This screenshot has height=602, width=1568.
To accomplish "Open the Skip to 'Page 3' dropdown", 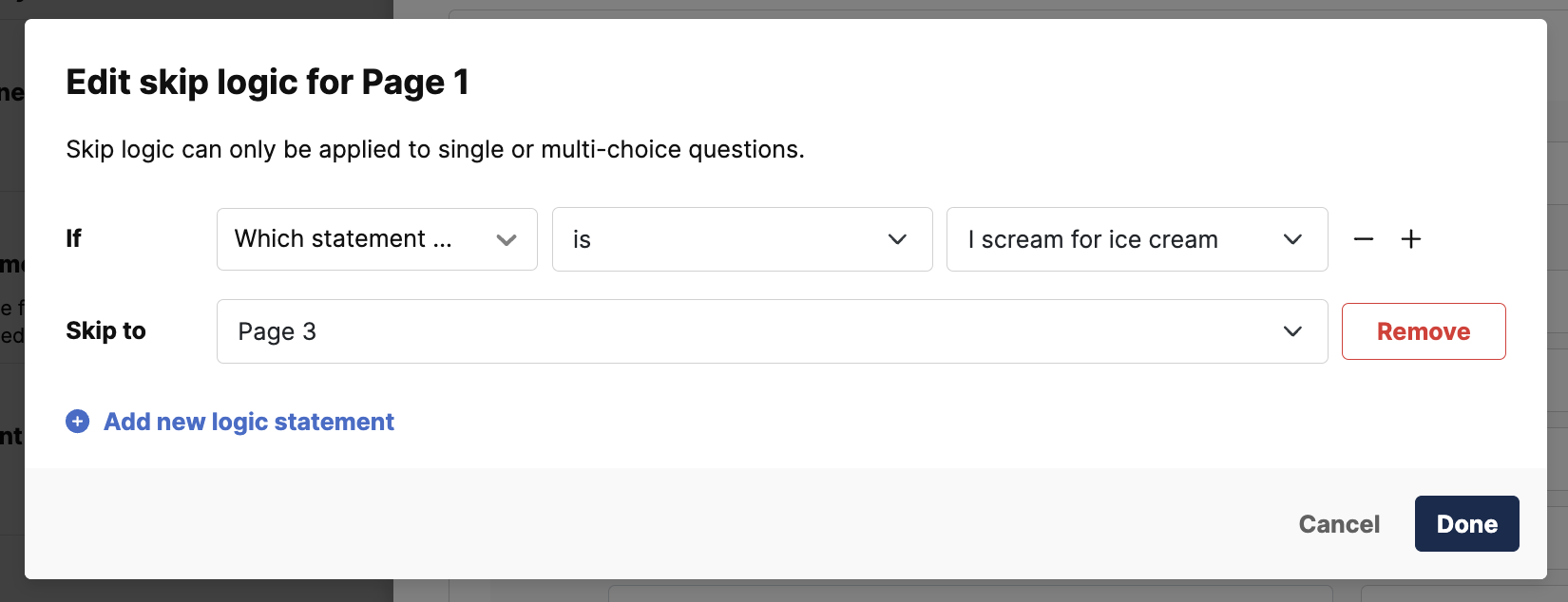I will point(772,331).
